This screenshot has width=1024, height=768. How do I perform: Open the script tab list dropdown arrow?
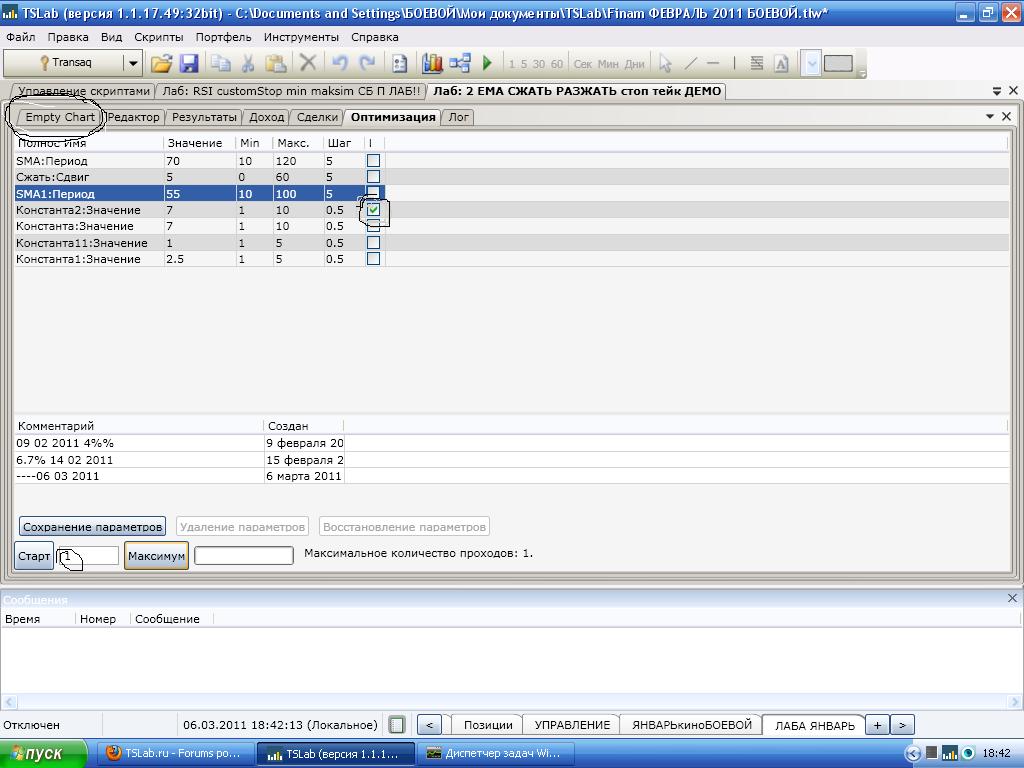click(x=996, y=91)
